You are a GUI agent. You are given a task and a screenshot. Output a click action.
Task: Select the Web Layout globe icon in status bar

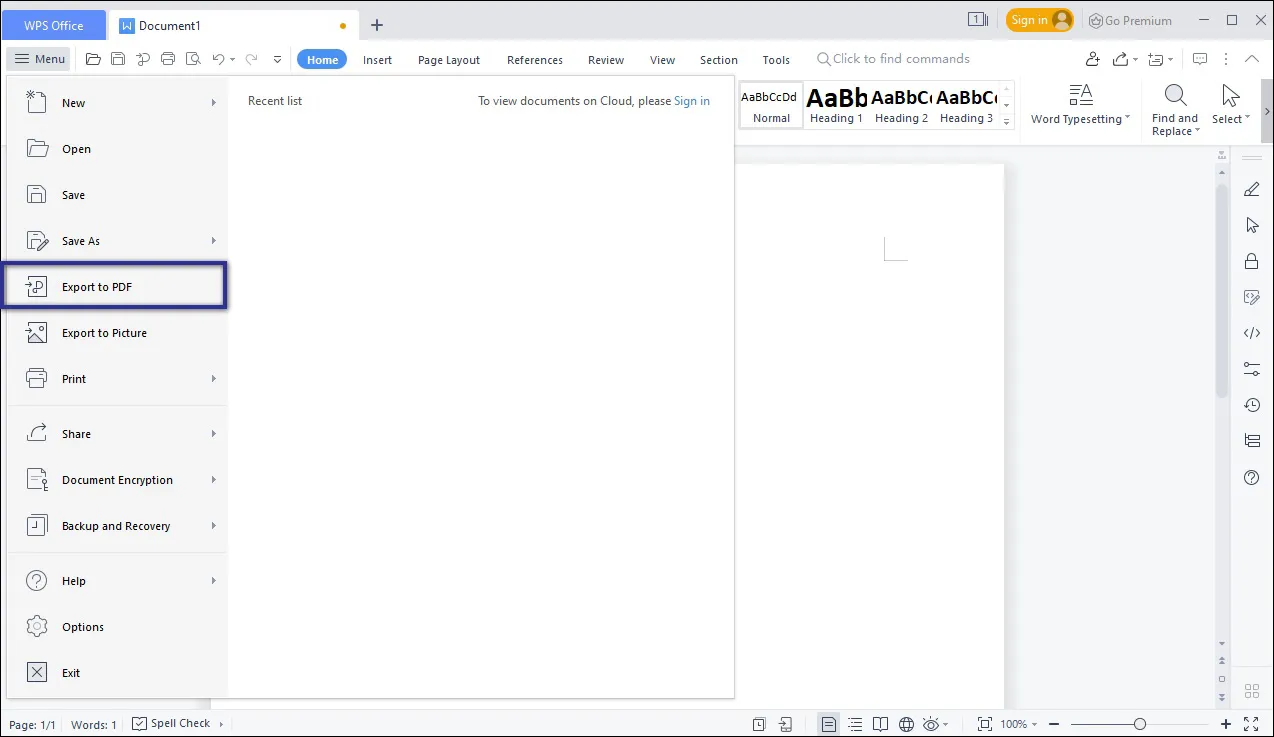(906, 723)
